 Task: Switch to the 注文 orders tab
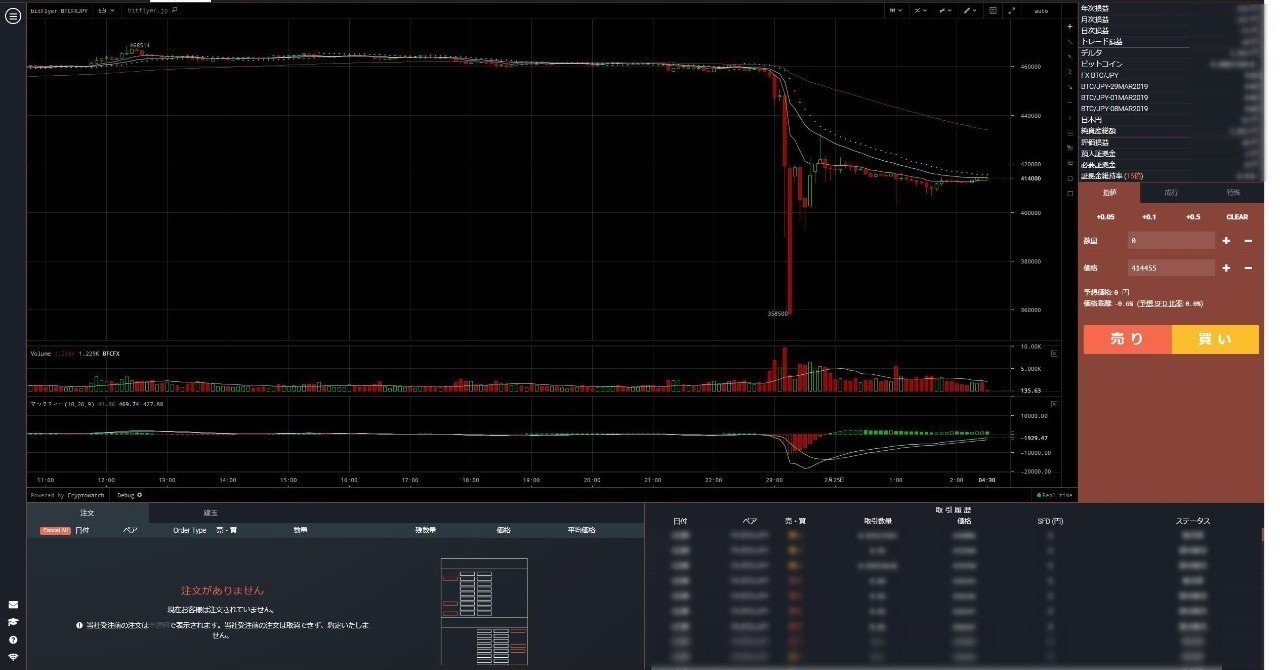(x=87, y=512)
